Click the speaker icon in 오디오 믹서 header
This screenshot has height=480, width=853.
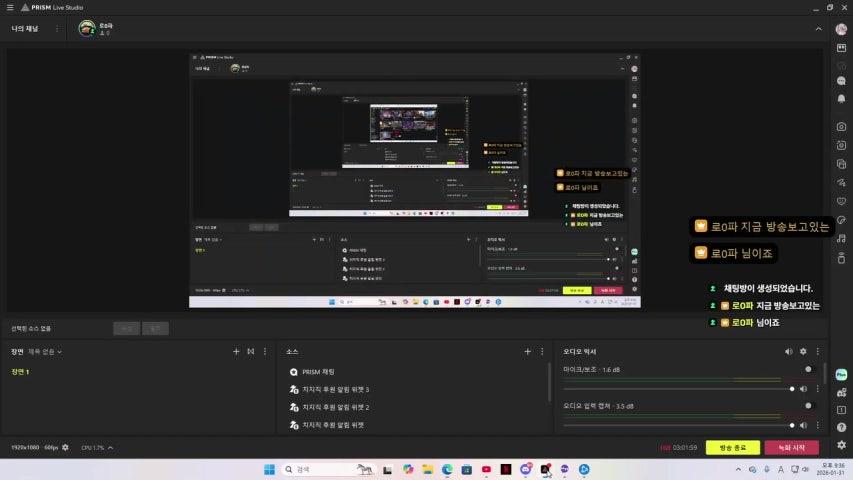click(x=788, y=352)
